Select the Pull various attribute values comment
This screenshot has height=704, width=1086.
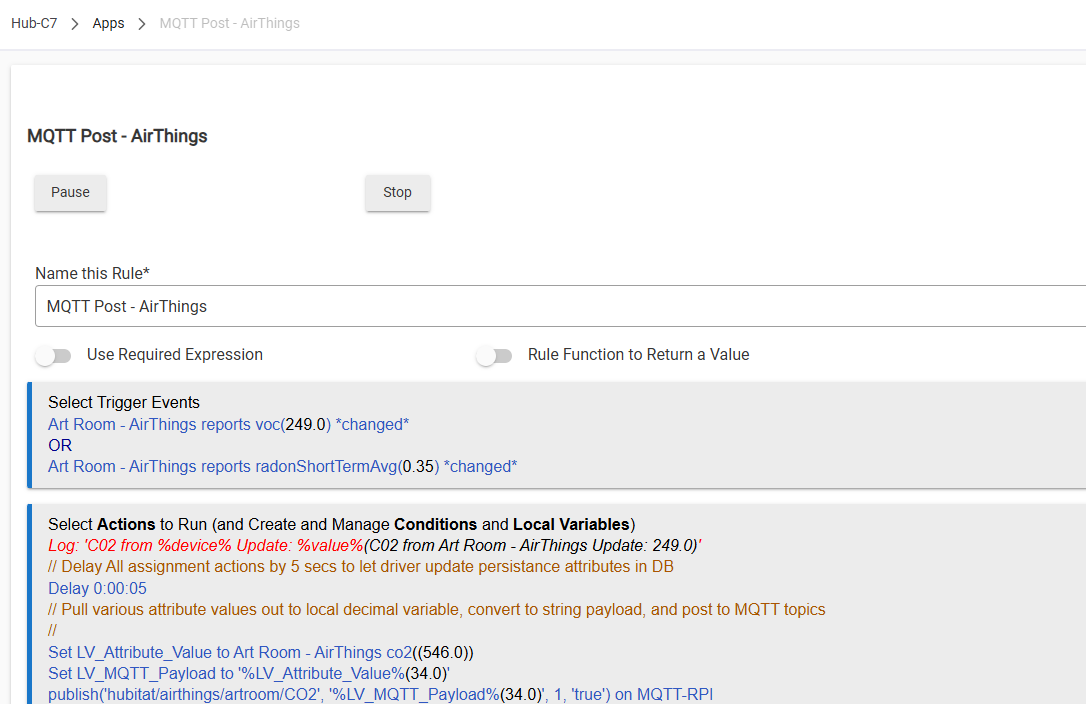436,610
